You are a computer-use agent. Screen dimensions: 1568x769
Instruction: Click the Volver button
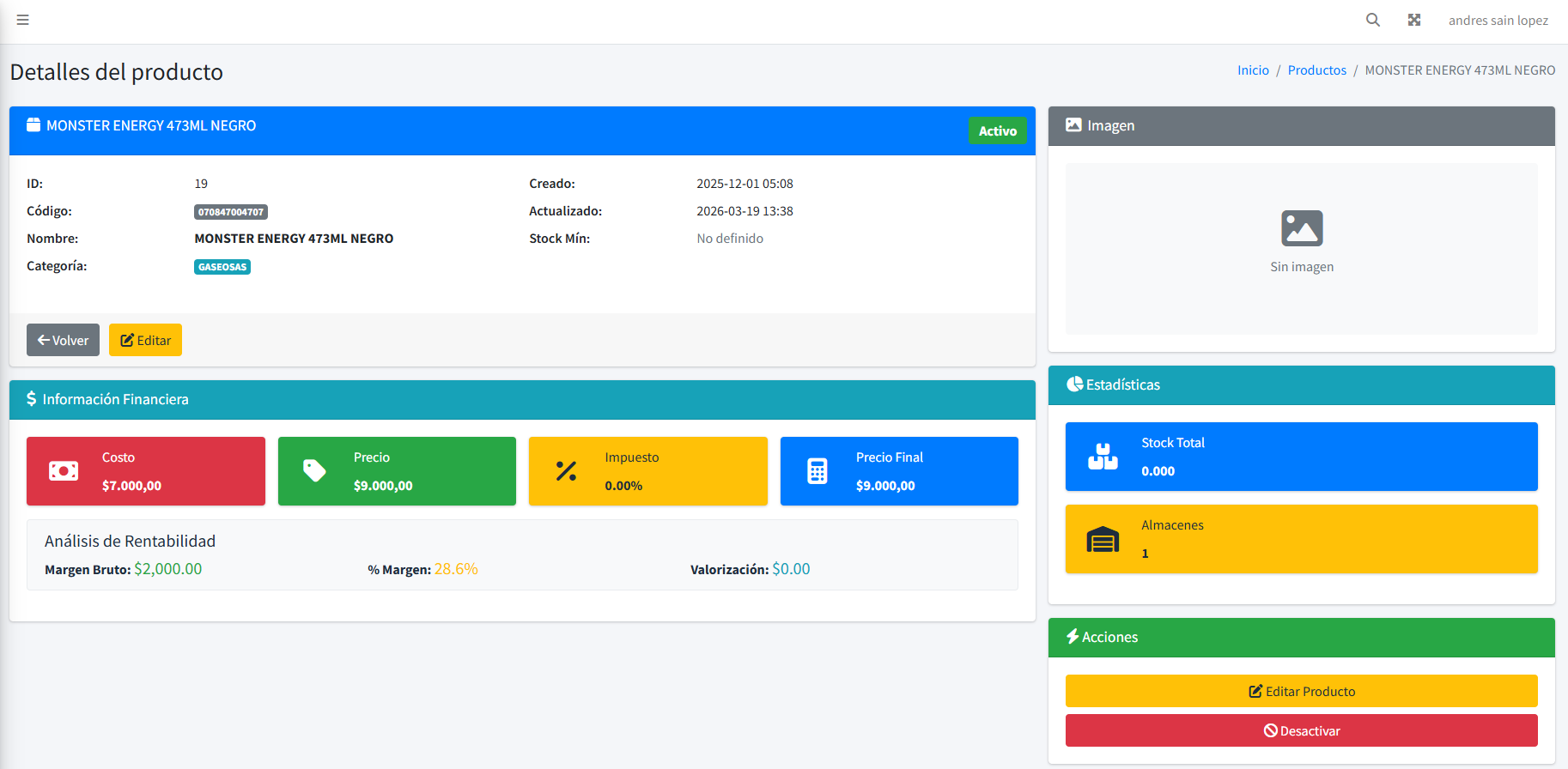coord(63,340)
